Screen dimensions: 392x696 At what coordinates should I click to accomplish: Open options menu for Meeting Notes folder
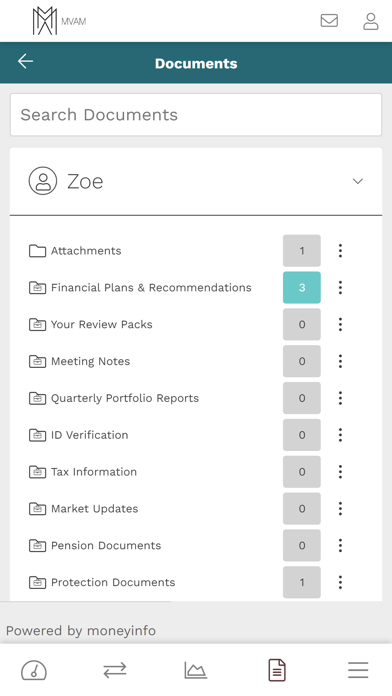tap(341, 361)
